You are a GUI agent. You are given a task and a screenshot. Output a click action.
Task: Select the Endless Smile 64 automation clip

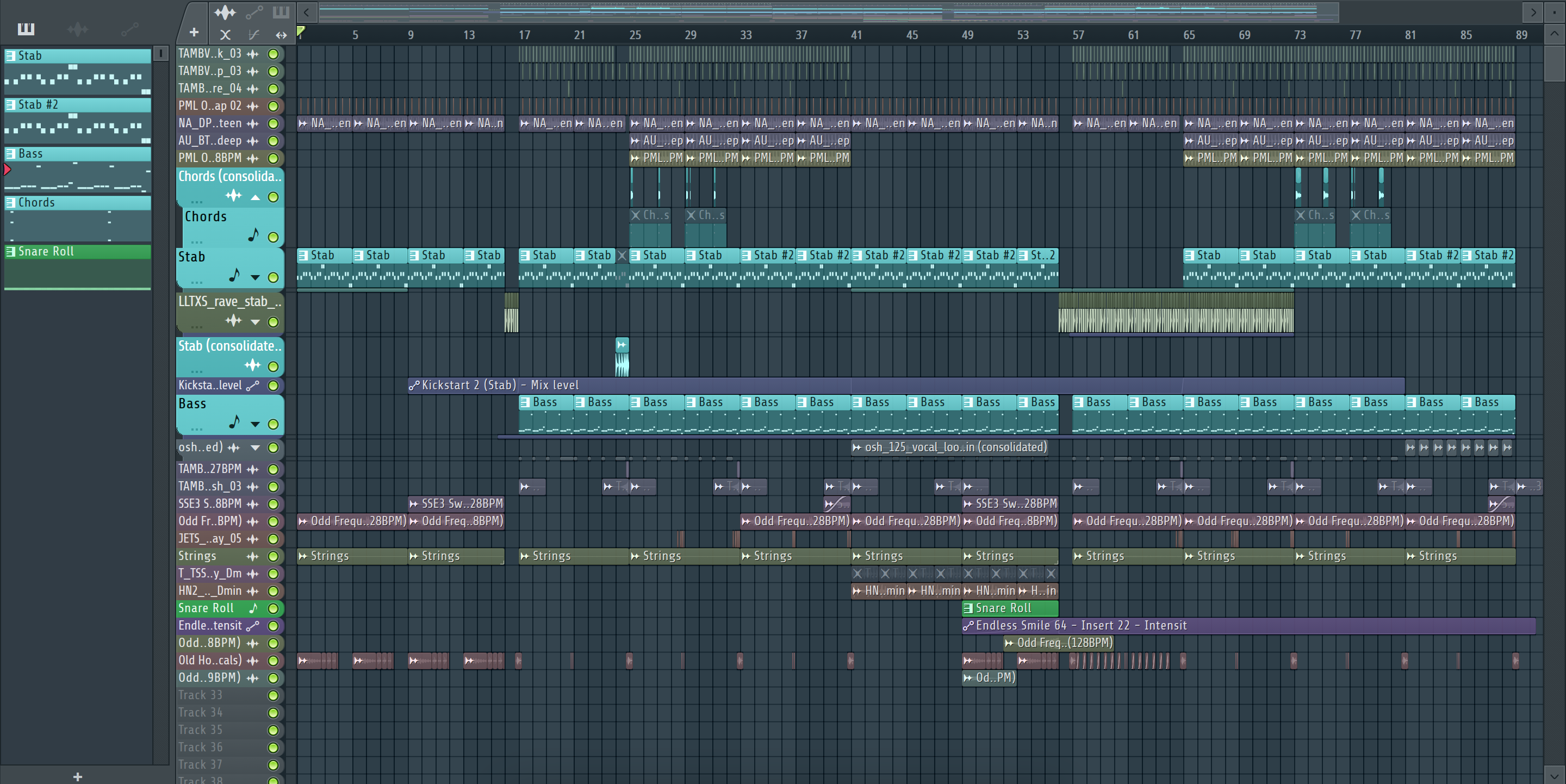tap(1248, 625)
